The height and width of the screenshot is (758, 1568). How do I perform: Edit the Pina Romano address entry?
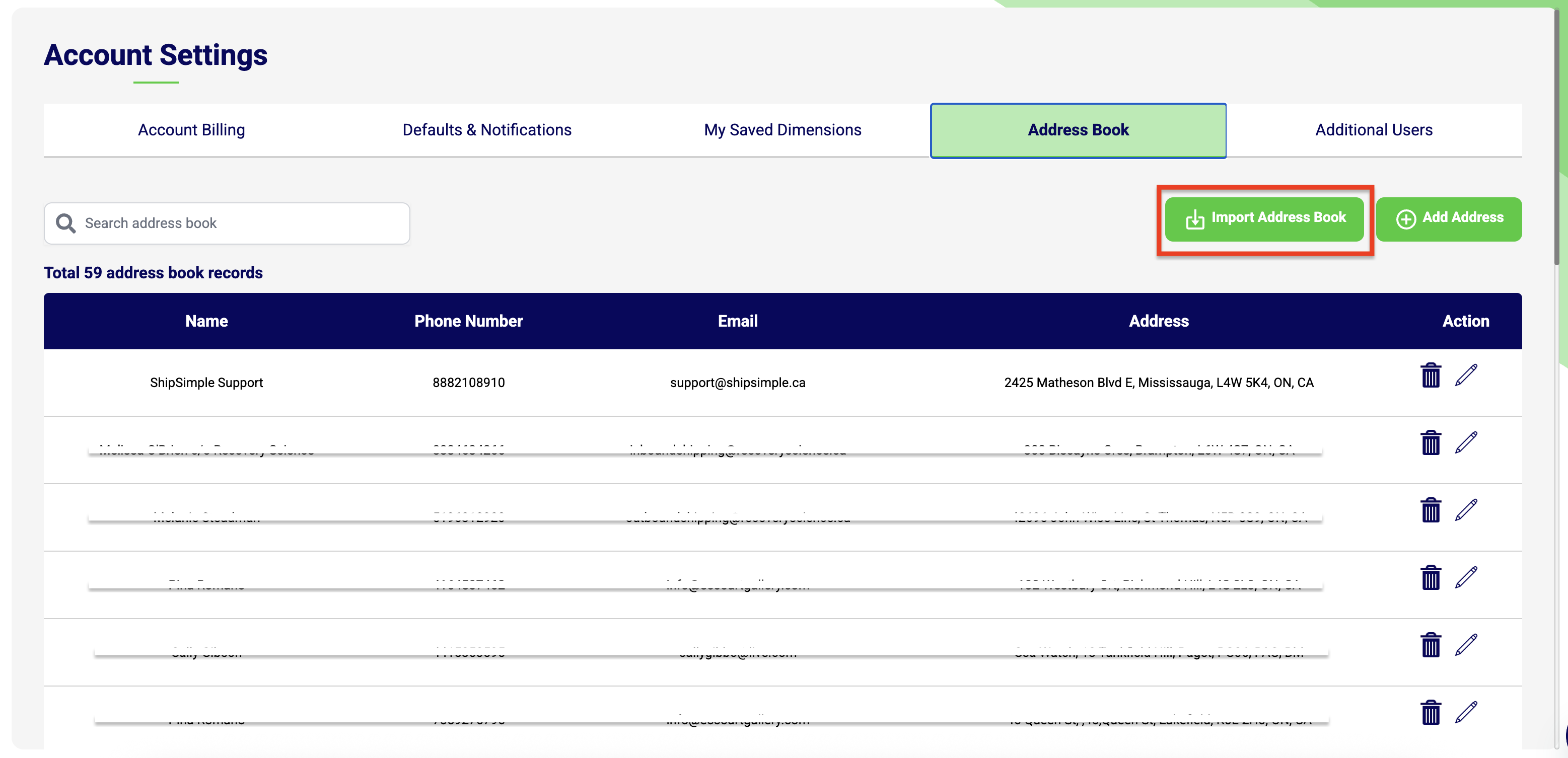point(1467,577)
